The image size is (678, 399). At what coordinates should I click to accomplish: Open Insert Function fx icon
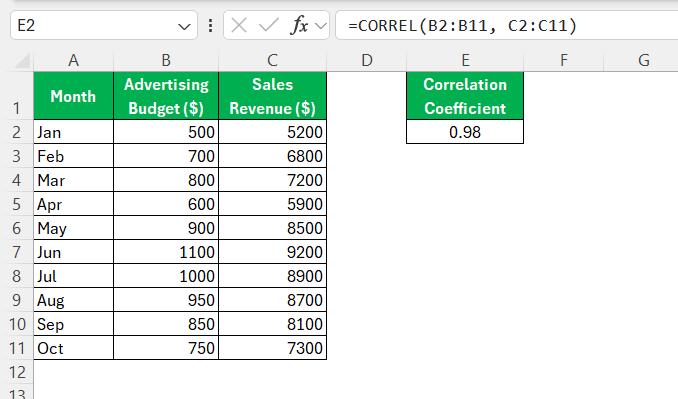click(x=299, y=26)
